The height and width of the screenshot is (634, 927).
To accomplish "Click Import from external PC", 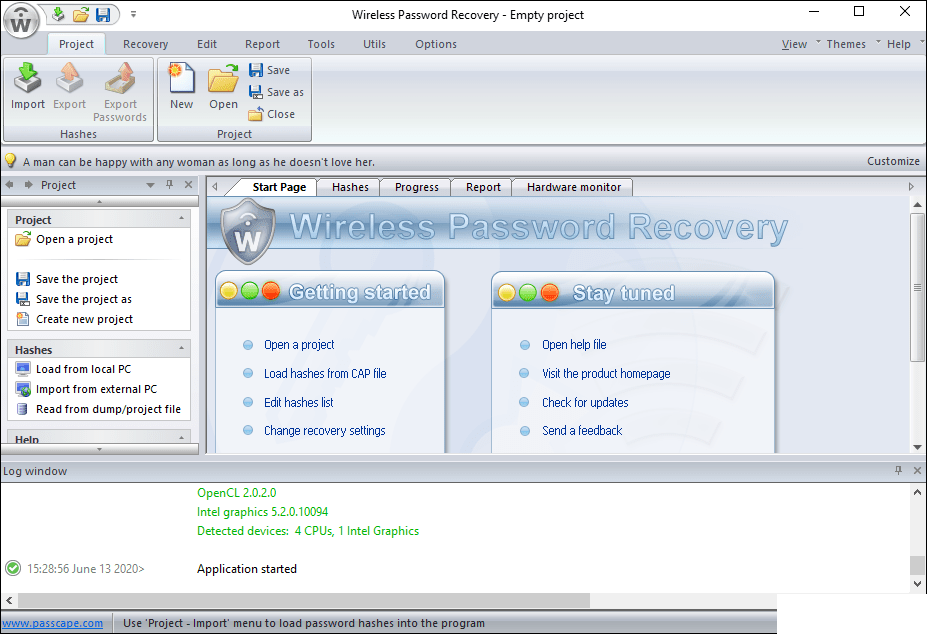I will coord(86,389).
